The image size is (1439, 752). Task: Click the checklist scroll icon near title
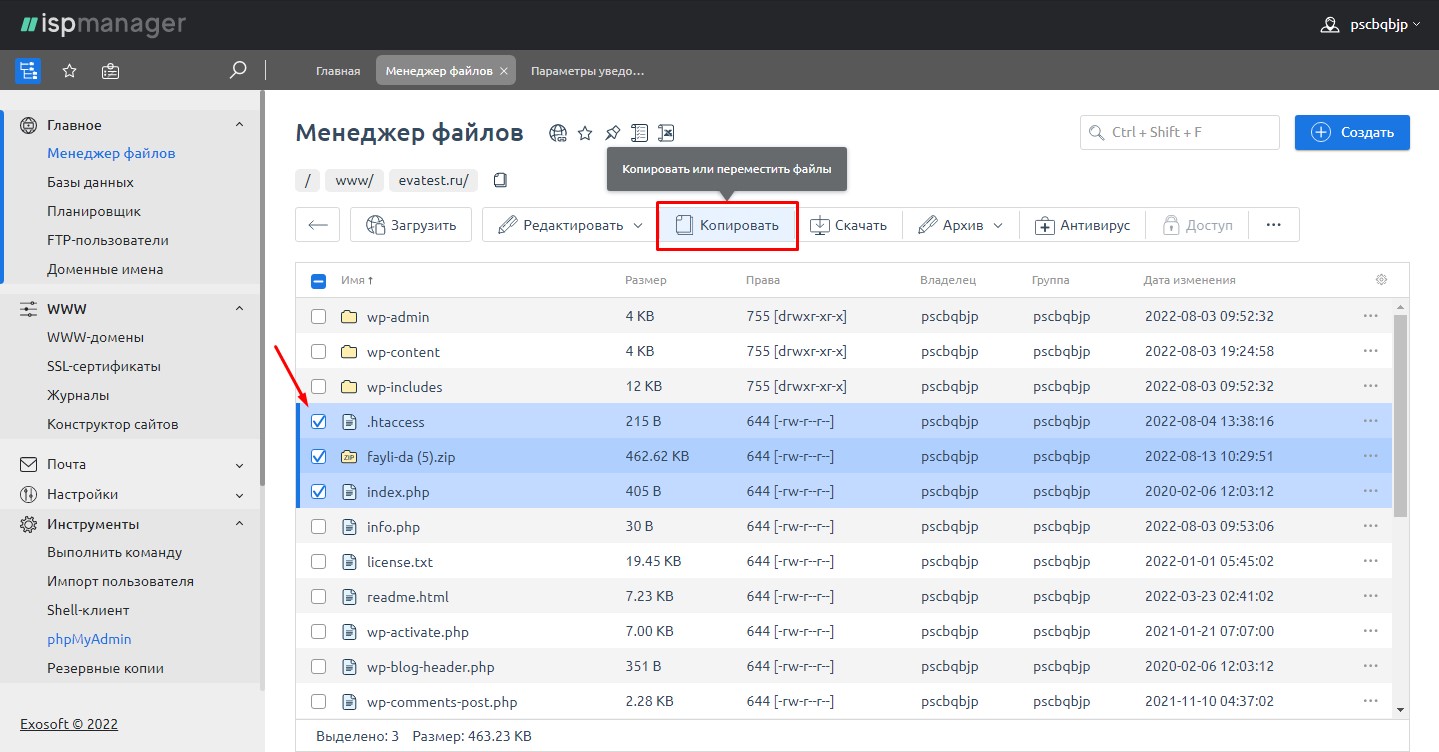pyautogui.click(x=640, y=133)
